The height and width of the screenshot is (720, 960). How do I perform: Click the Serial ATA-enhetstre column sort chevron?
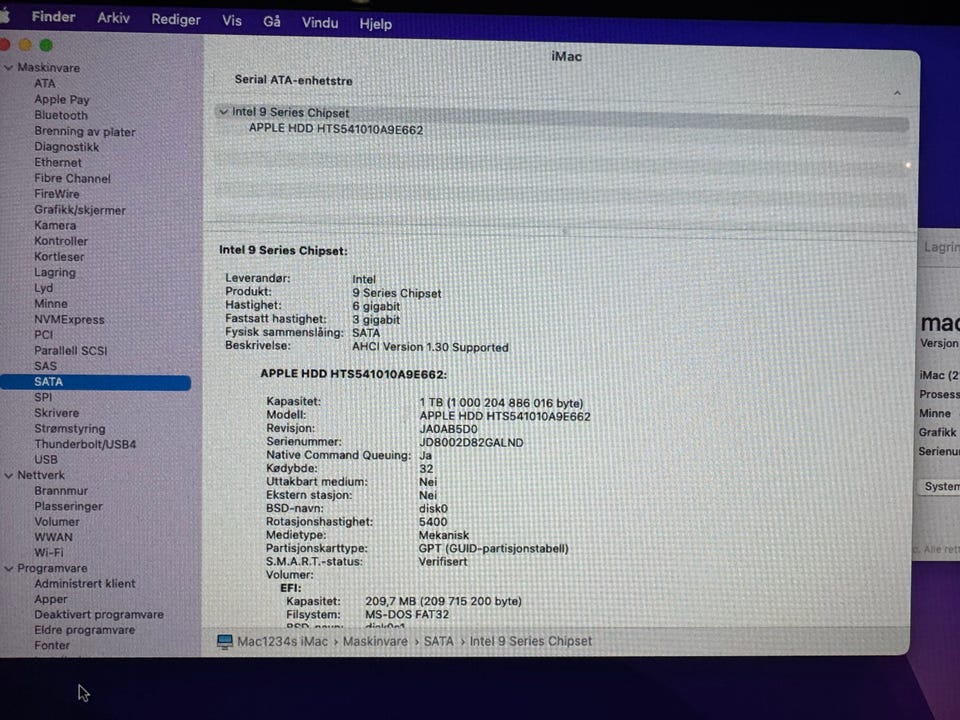coord(897,93)
